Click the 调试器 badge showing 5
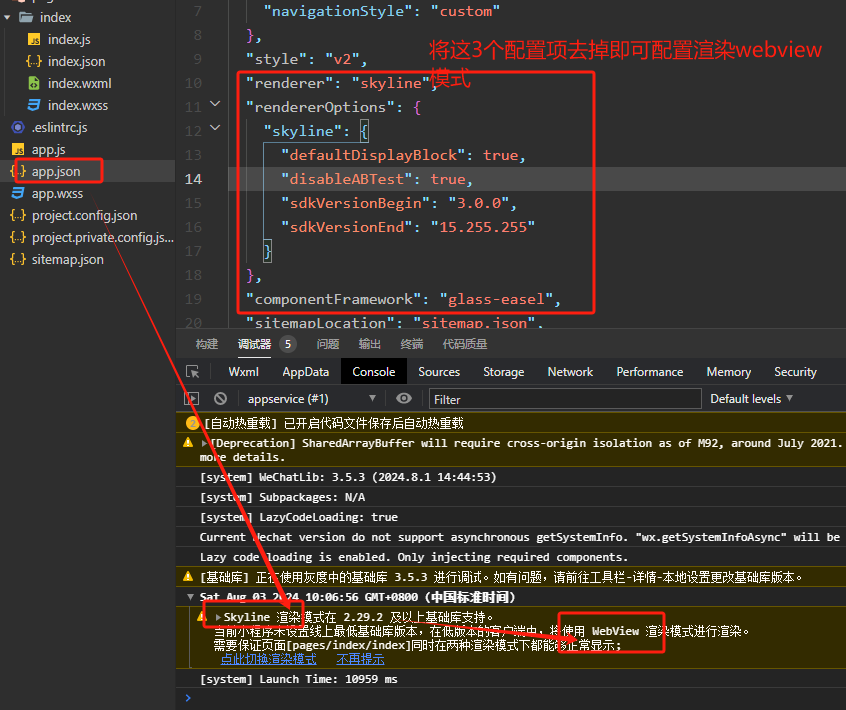The image size is (846, 710). click(x=288, y=344)
